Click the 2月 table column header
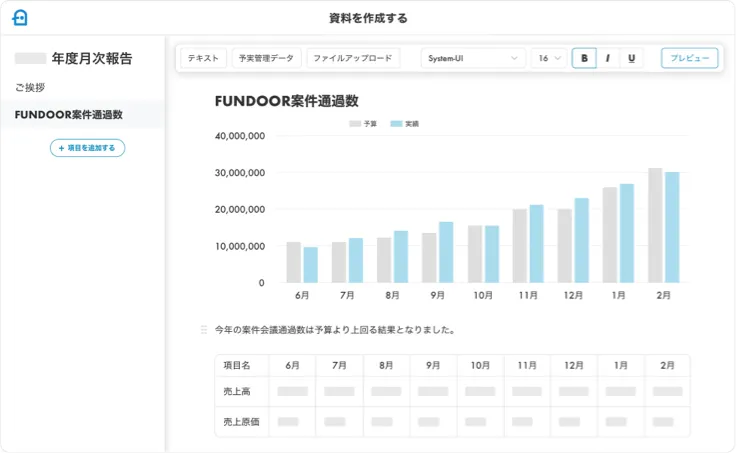 [667, 366]
